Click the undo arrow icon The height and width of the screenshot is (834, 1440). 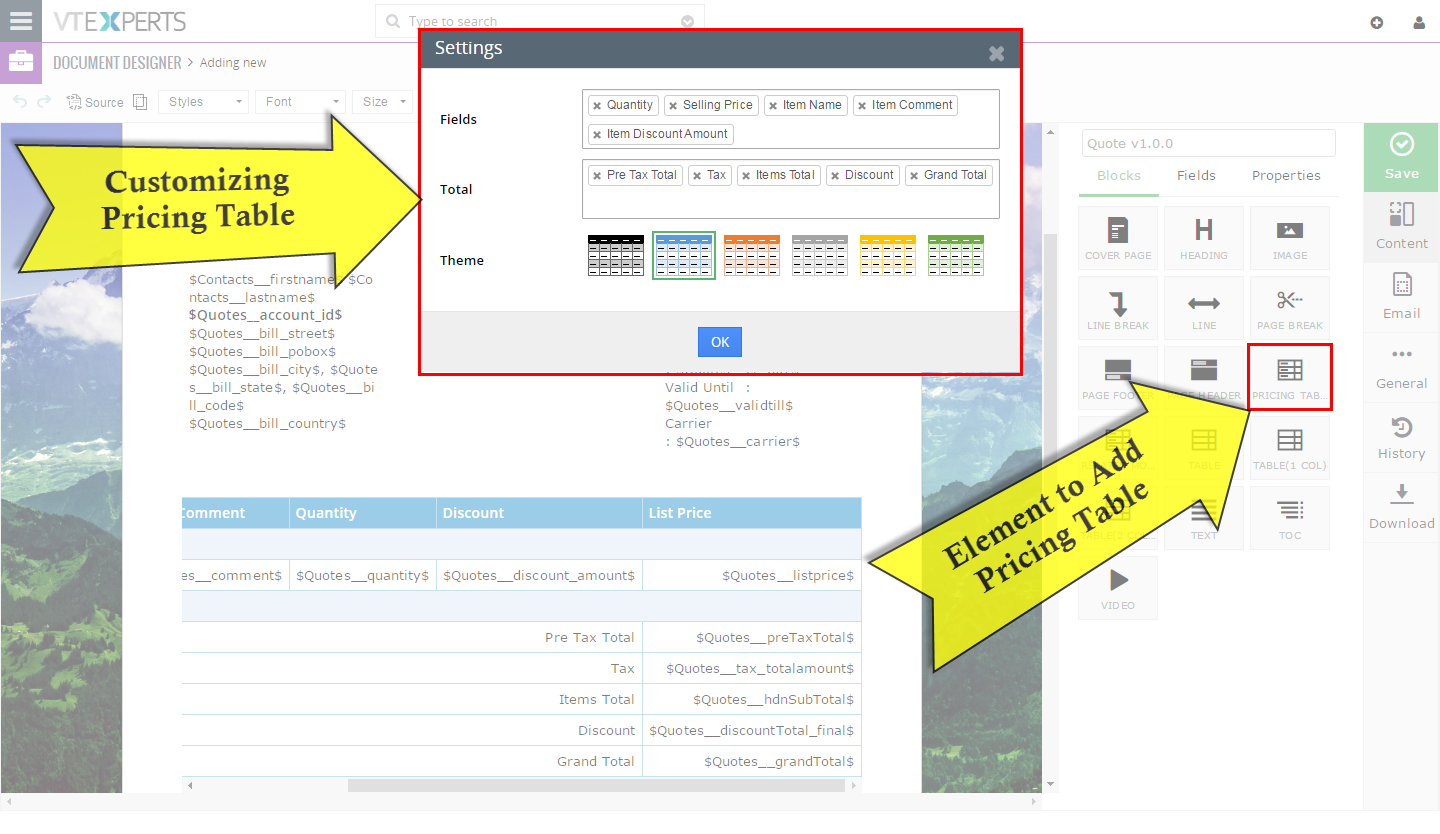click(20, 102)
